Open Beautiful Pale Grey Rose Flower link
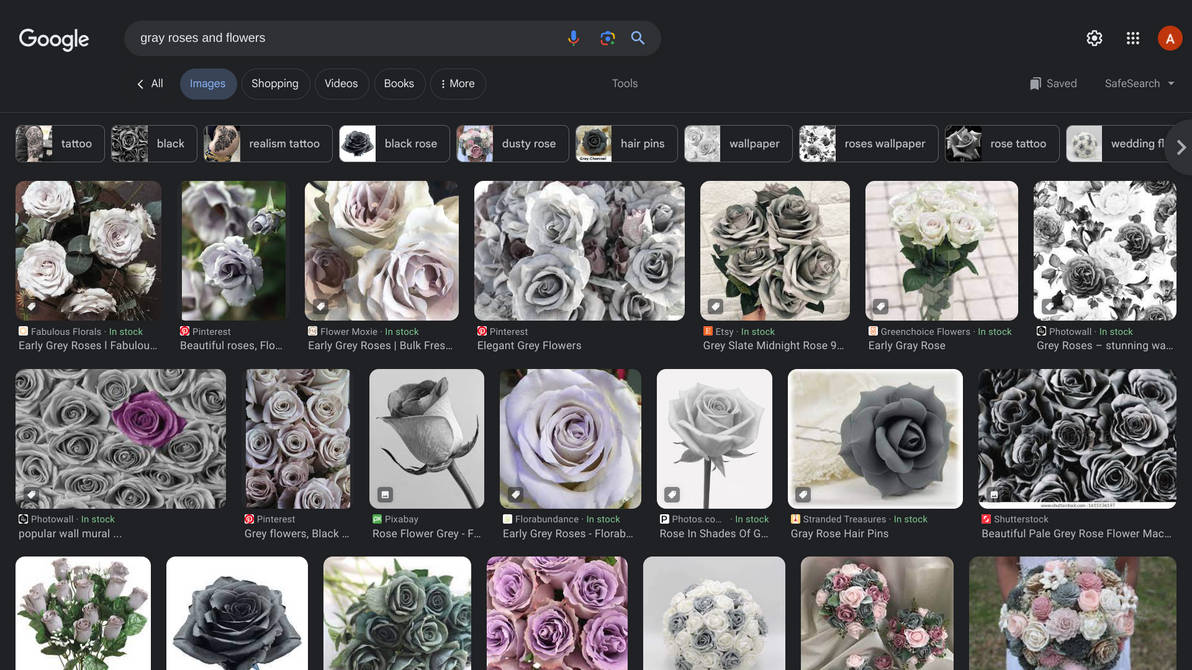Screen dimensions: 1192x670 (x=1076, y=534)
